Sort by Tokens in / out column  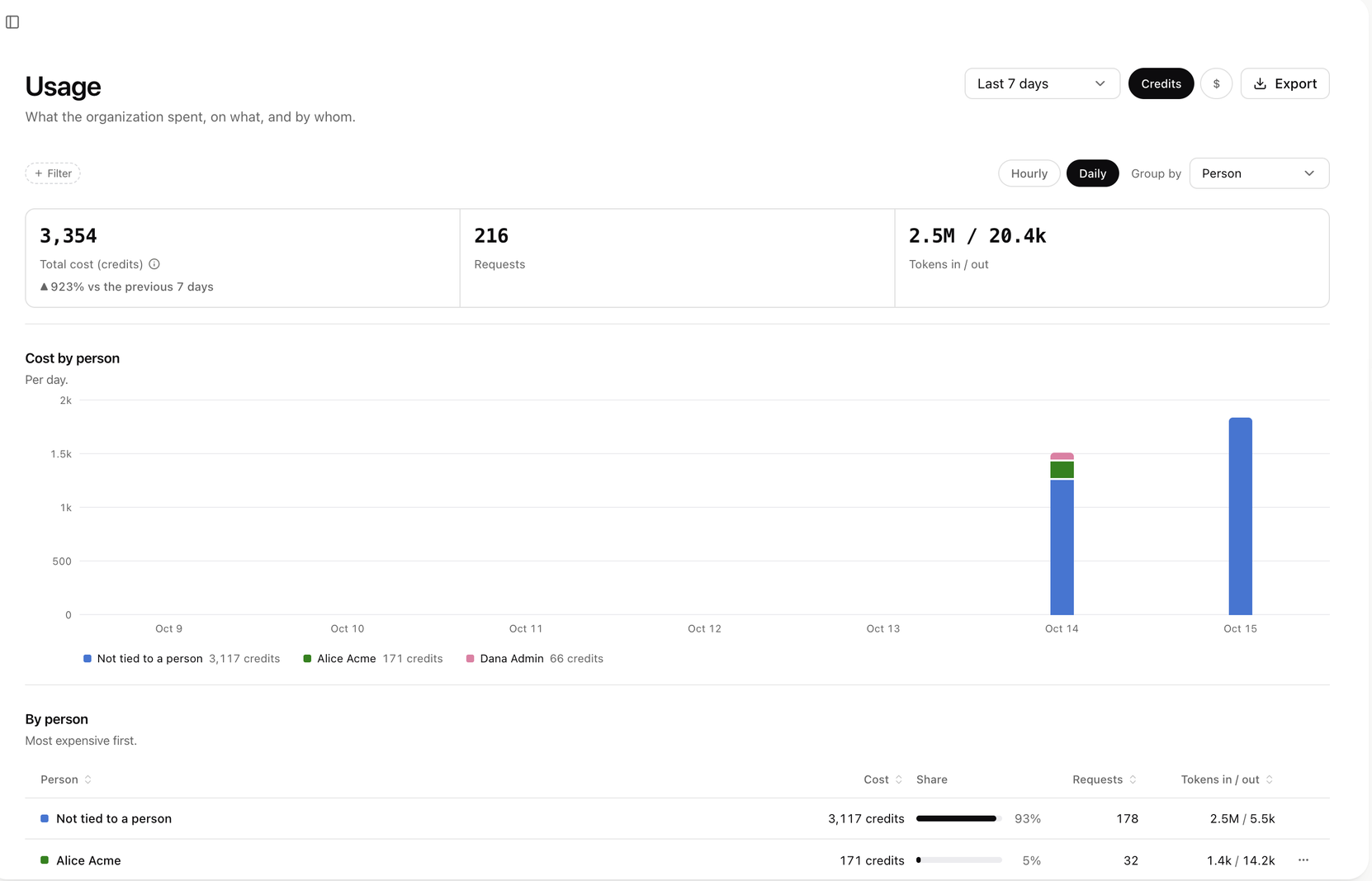[1228, 779]
